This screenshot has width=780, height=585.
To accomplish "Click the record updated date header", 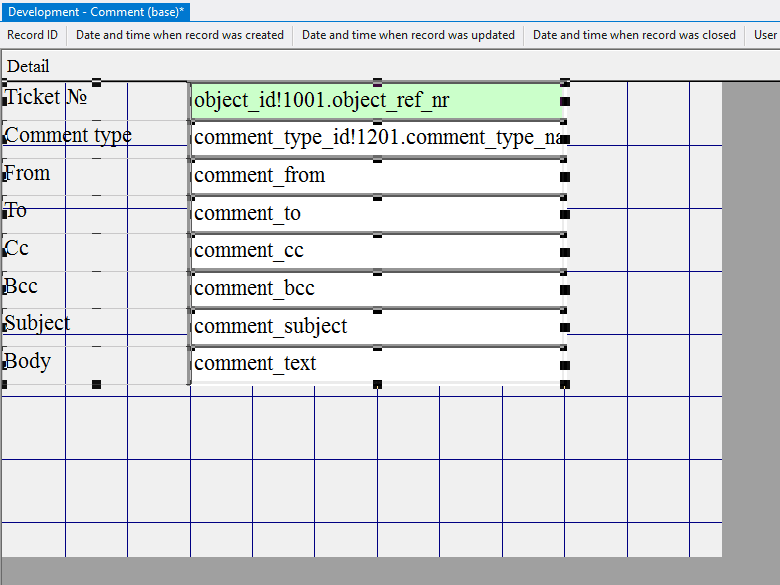I will click(x=408, y=35).
